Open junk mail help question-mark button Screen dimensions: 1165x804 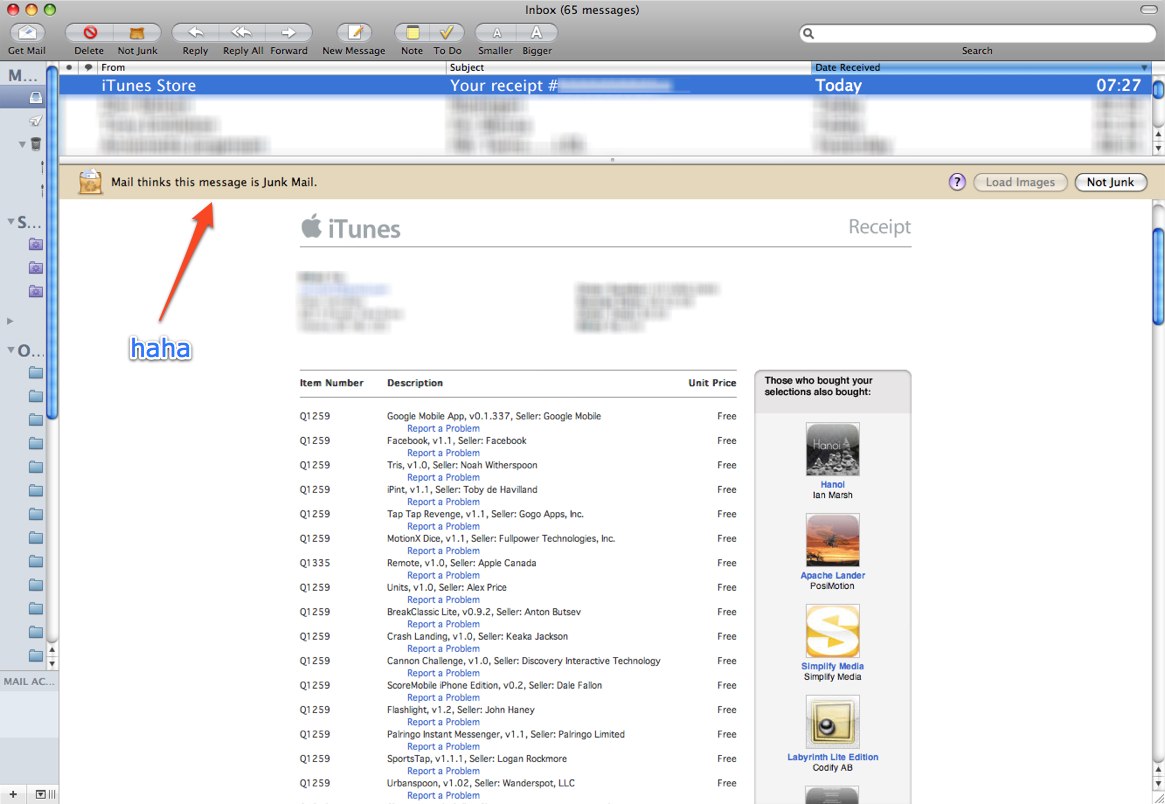click(958, 182)
